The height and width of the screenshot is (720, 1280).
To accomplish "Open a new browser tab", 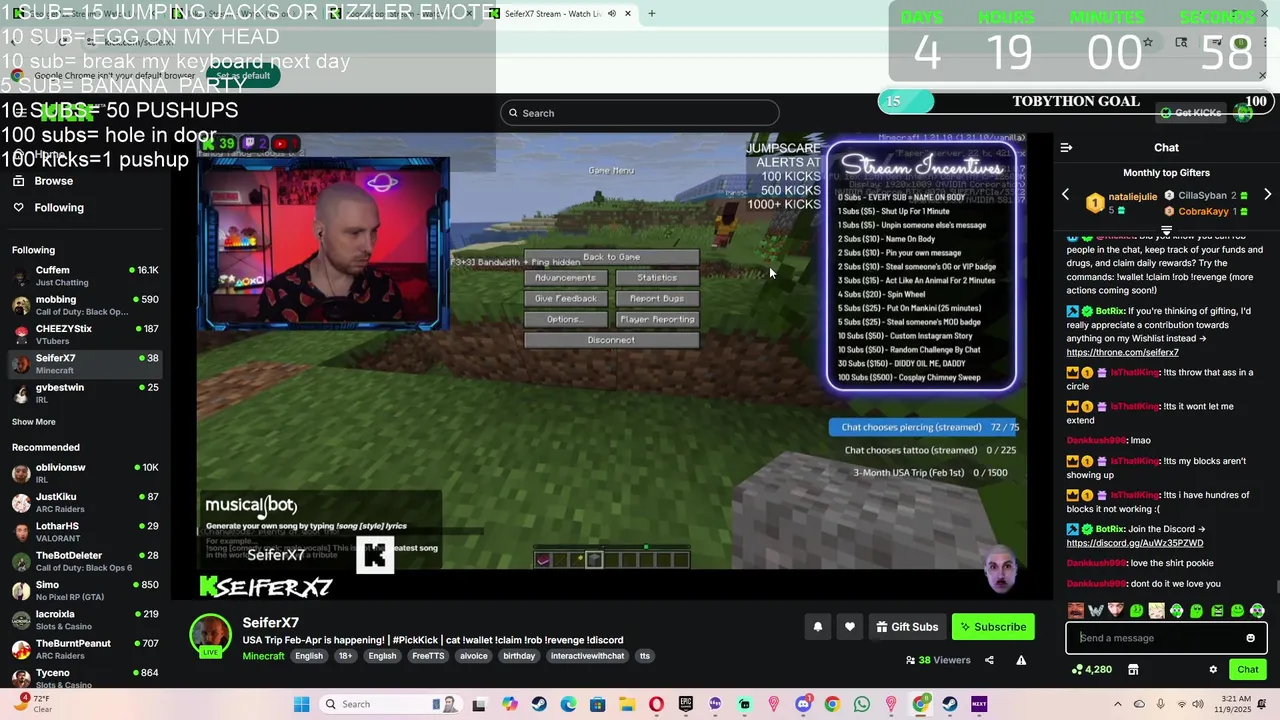I will point(651,14).
